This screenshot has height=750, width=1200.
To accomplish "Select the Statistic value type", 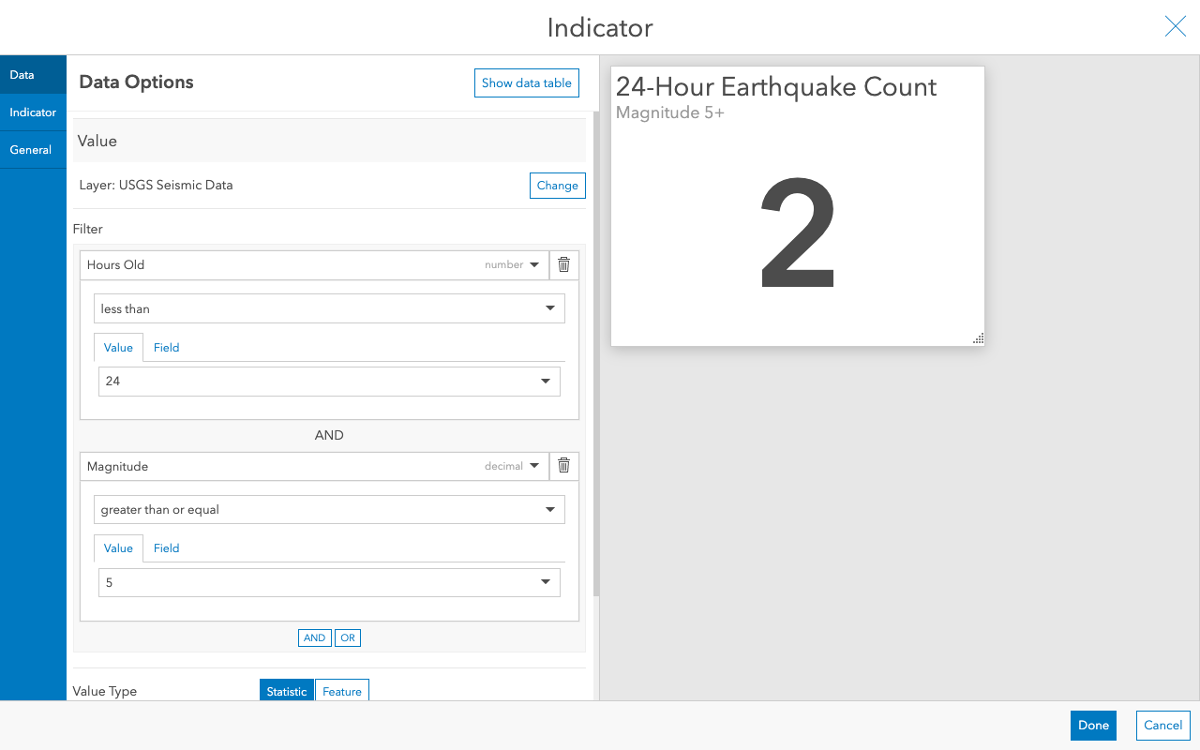I will click(x=287, y=690).
